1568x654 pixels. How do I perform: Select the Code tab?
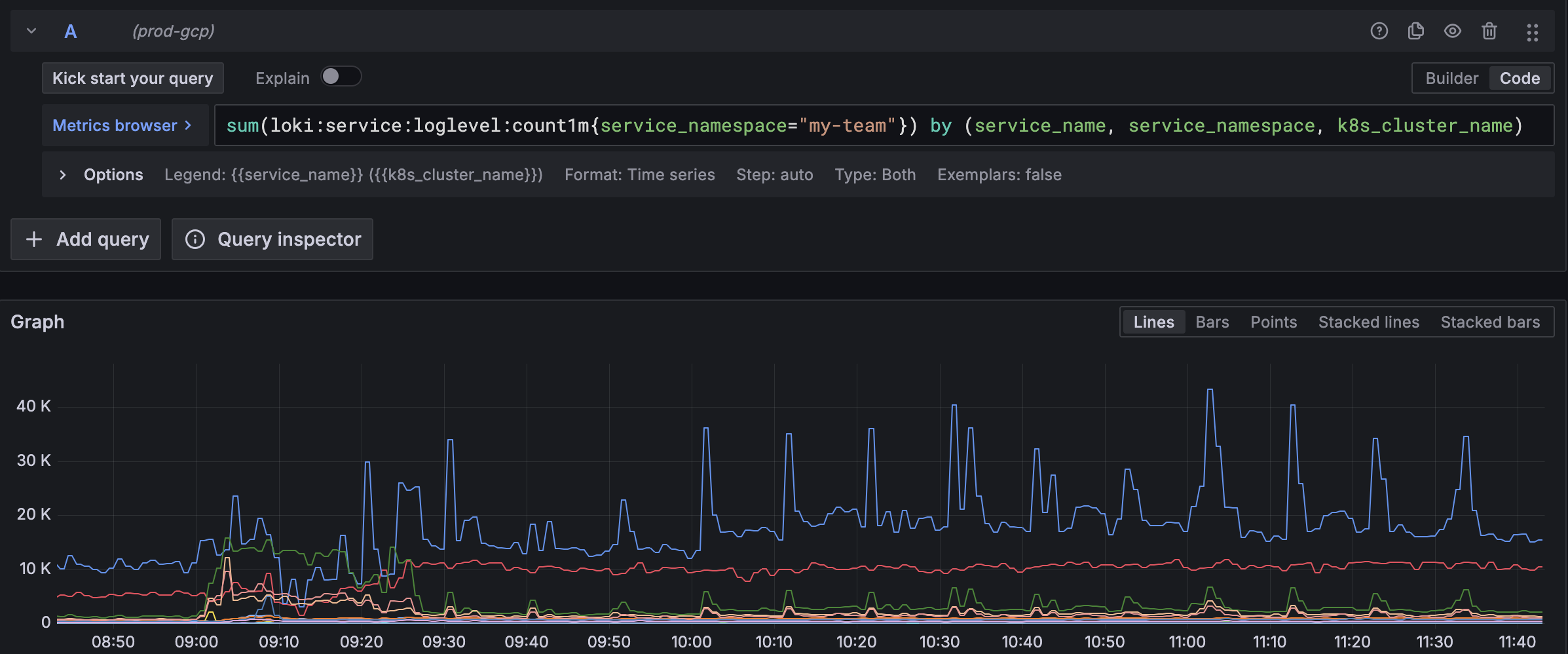click(x=1520, y=77)
